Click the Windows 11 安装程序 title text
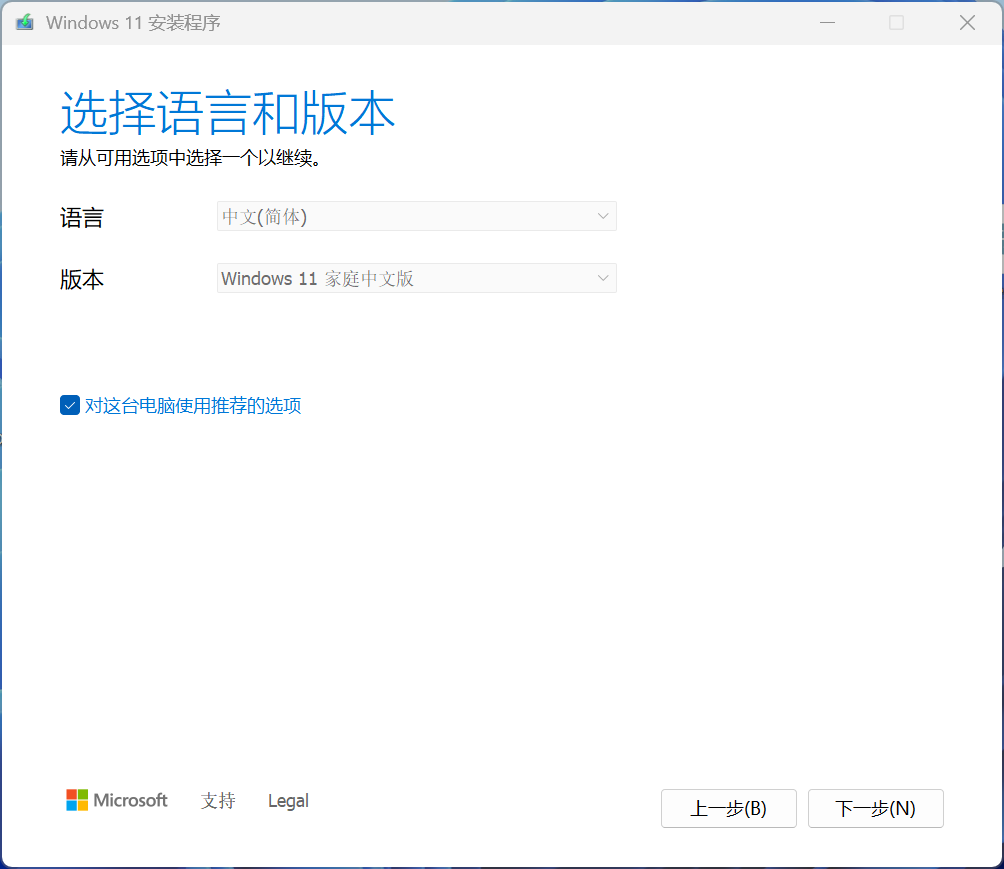 coord(133,23)
